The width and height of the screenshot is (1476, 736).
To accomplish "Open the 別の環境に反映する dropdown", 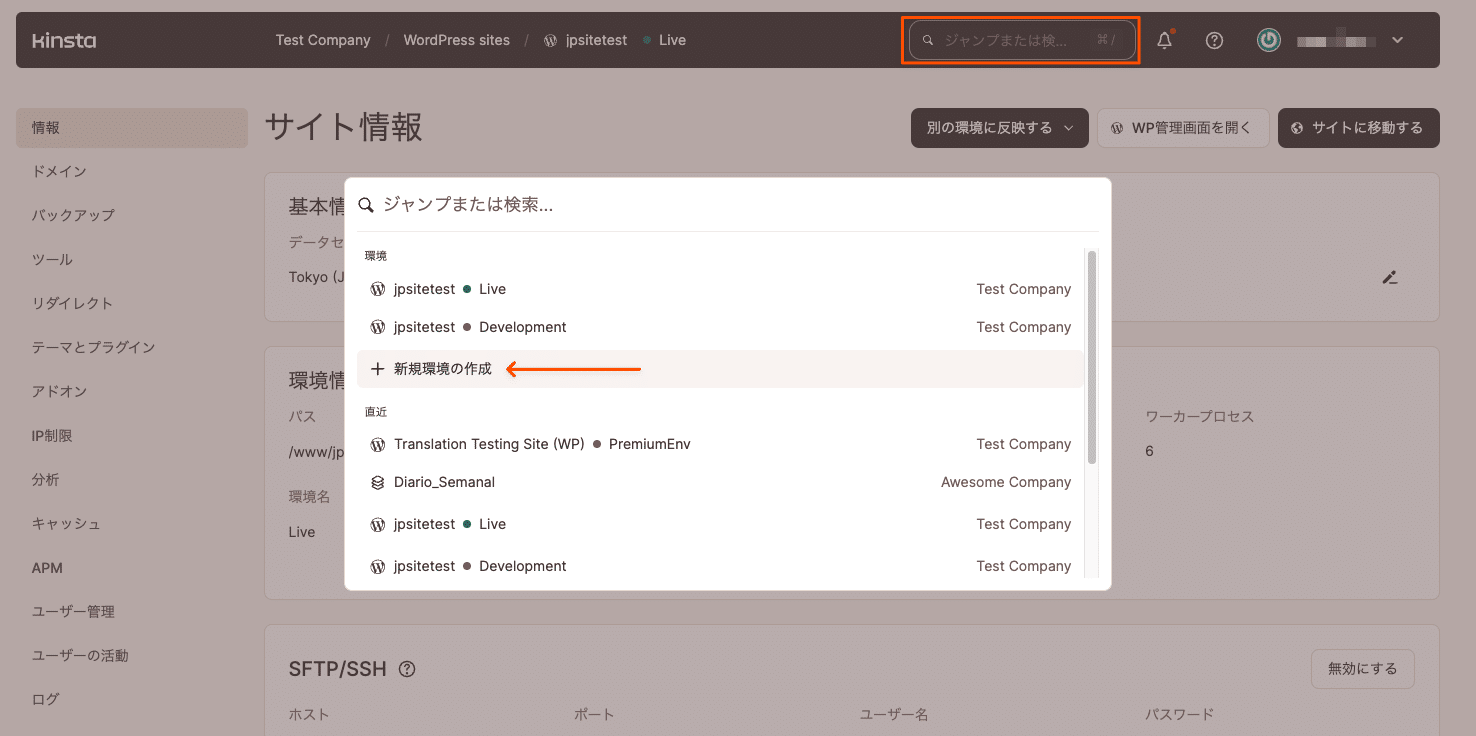I will tap(999, 128).
